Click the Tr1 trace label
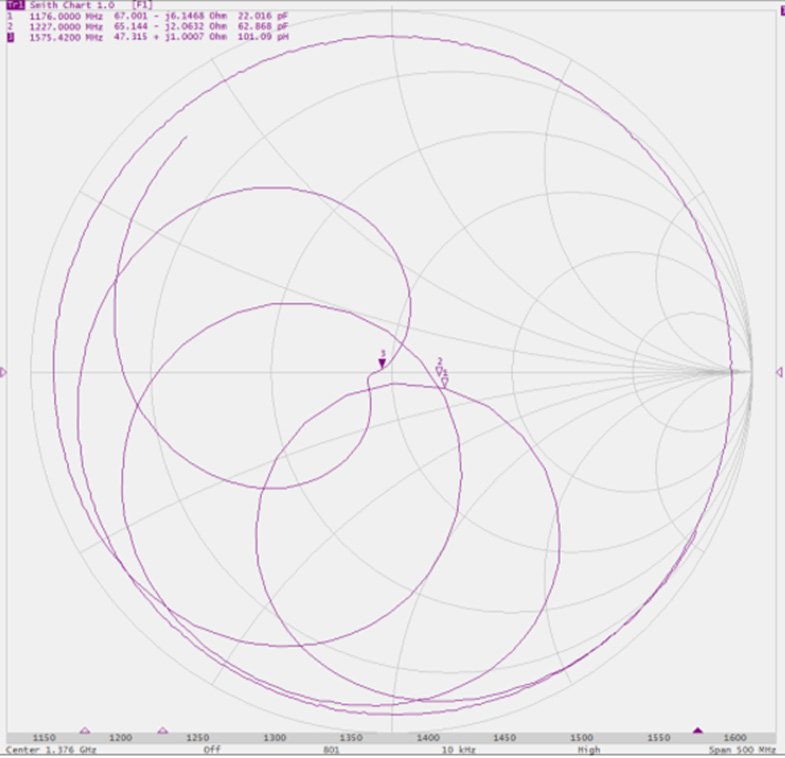The height and width of the screenshot is (758, 785). click(x=15, y=5)
